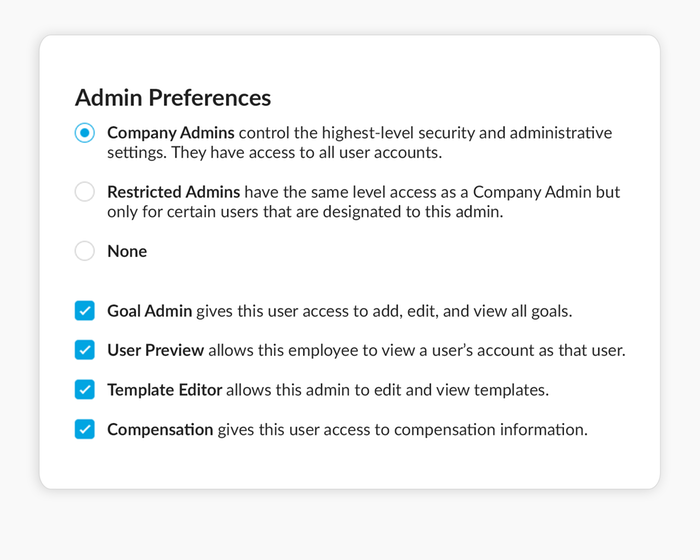Click the "None" label text
This screenshot has width=700, height=560.
click(127, 252)
